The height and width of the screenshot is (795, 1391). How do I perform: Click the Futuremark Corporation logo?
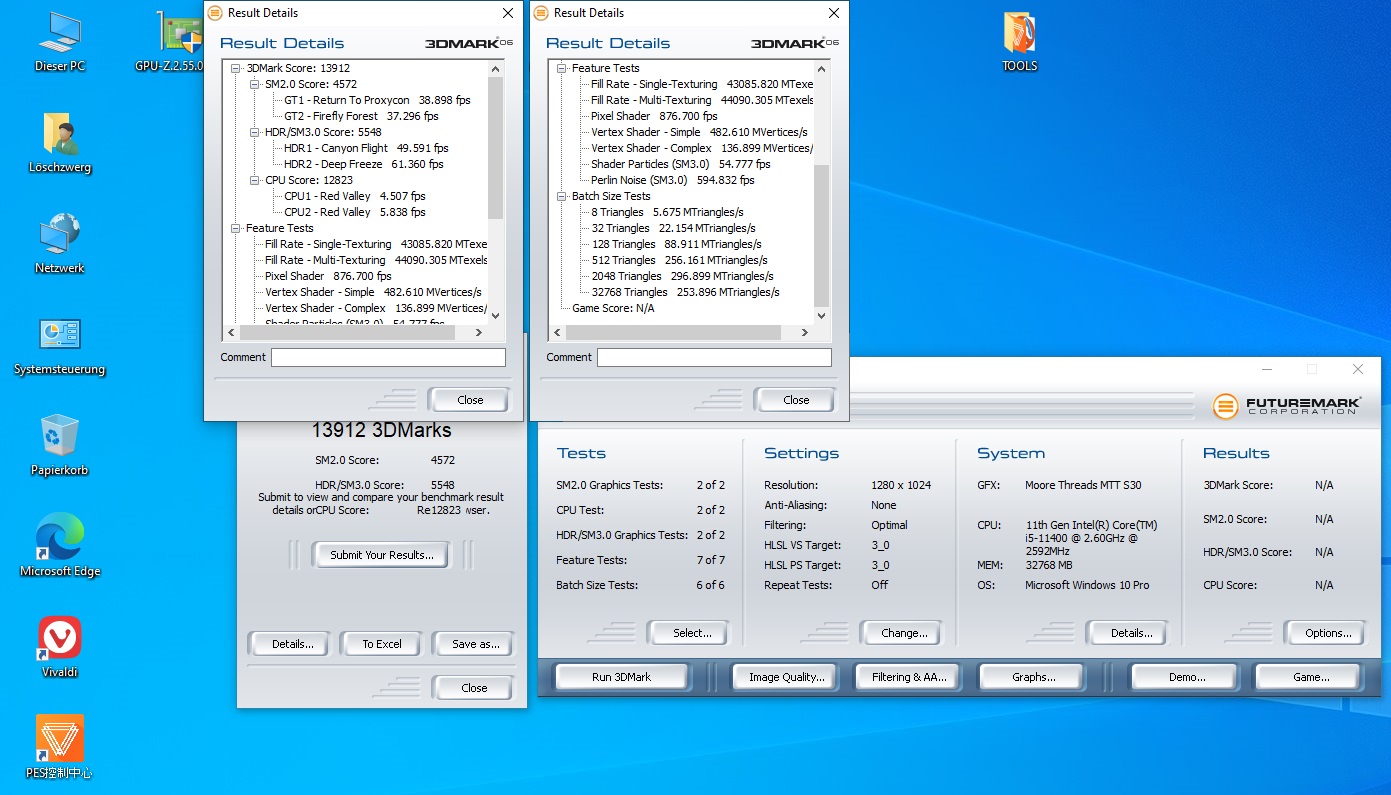click(1287, 405)
